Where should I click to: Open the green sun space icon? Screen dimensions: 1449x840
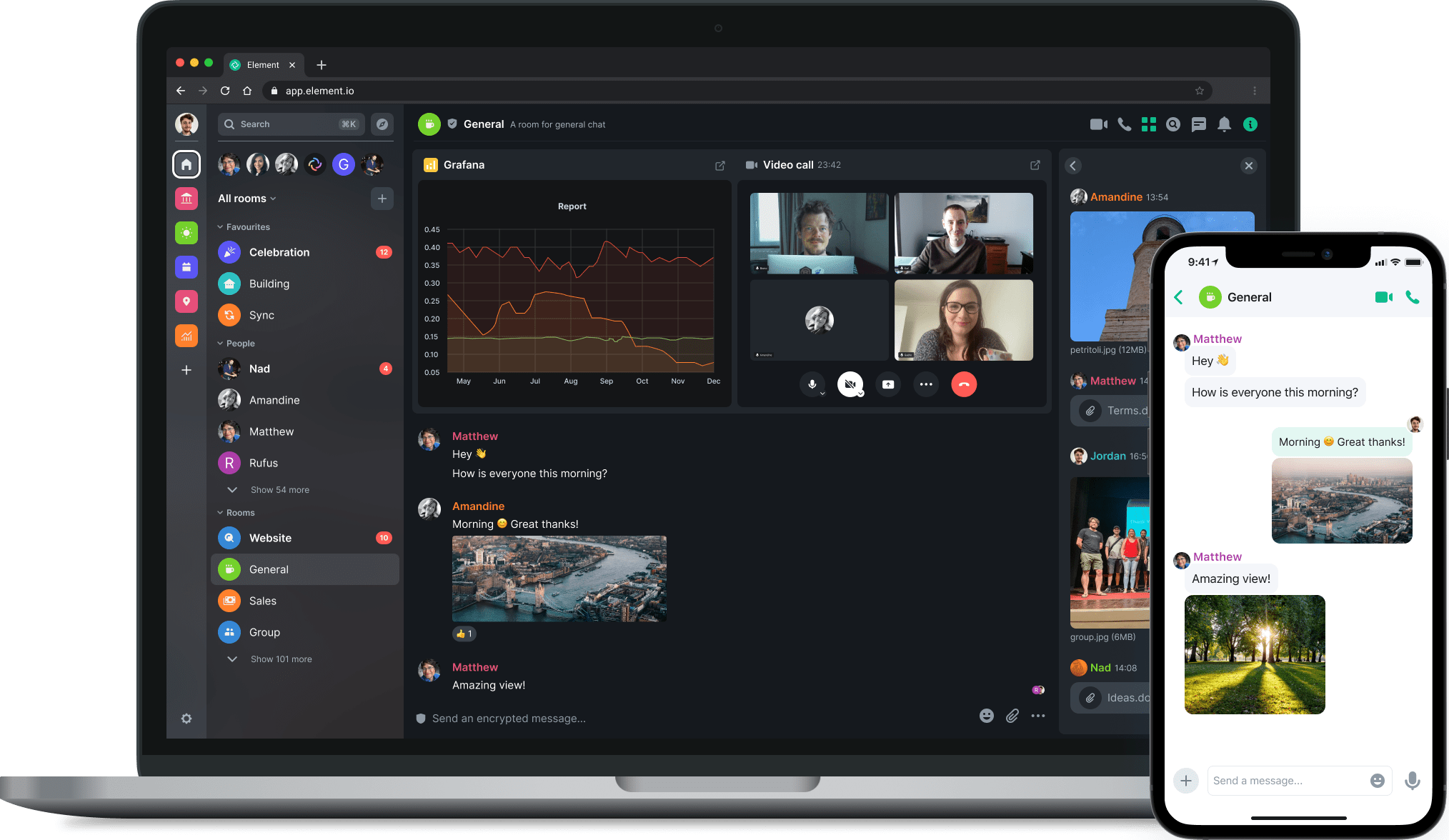pyautogui.click(x=186, y=233)
